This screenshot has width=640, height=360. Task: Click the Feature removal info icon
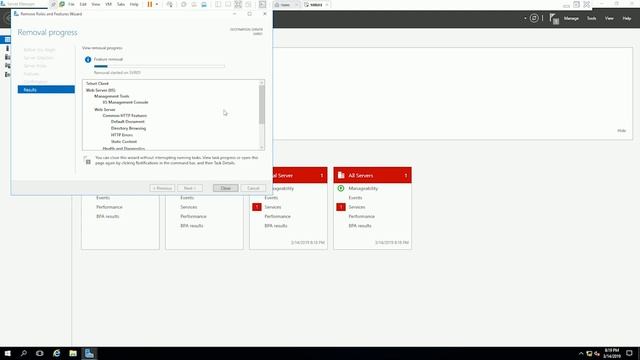[88, 60]
